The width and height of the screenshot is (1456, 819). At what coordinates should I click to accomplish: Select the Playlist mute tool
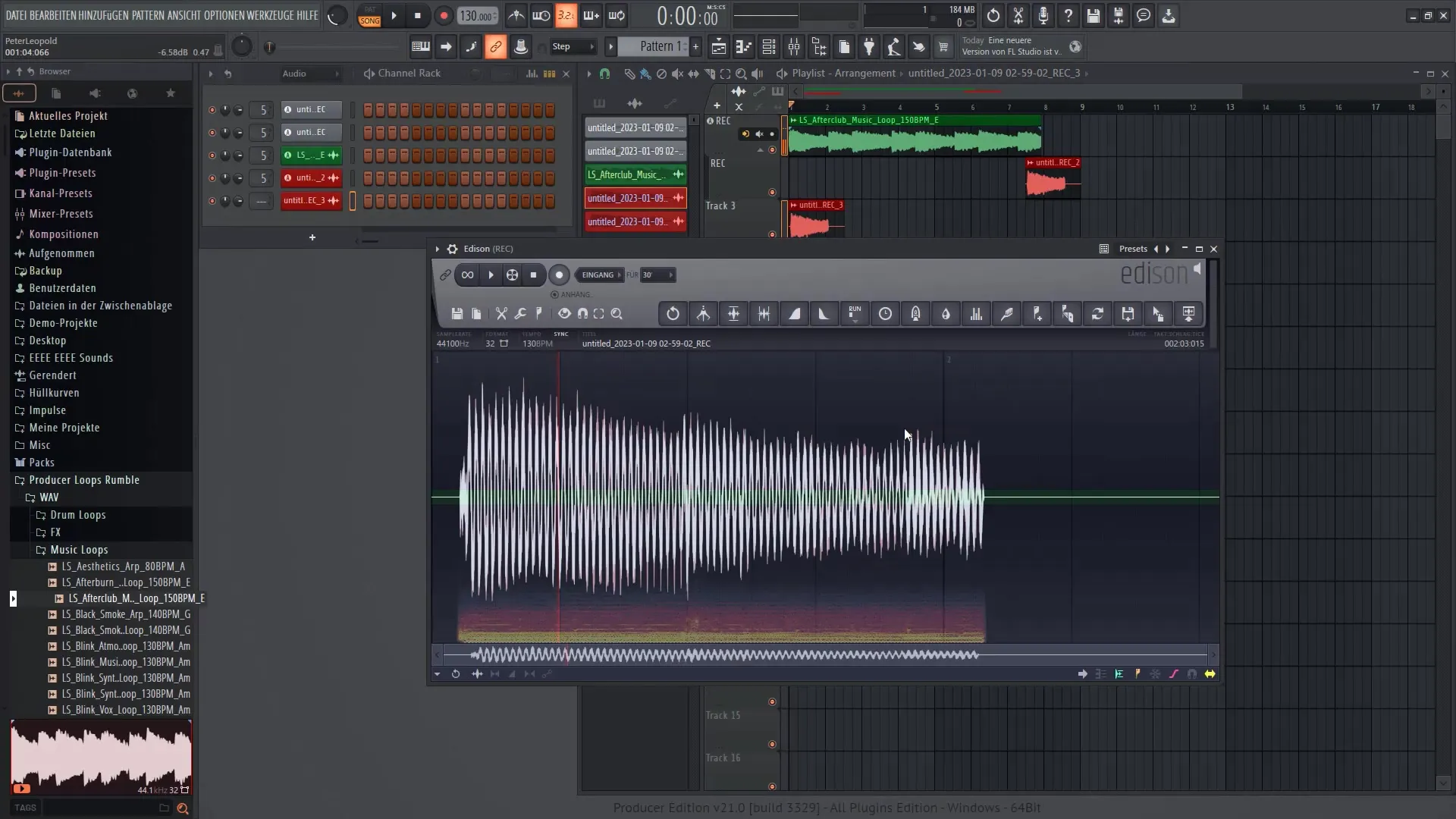click(677, 74)
